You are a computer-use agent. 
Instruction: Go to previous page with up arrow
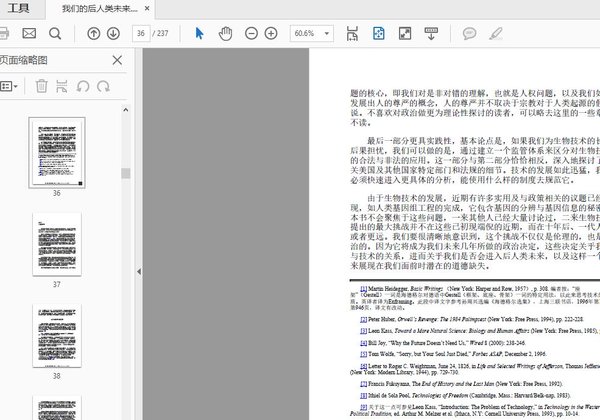click(x=94, y=34)
